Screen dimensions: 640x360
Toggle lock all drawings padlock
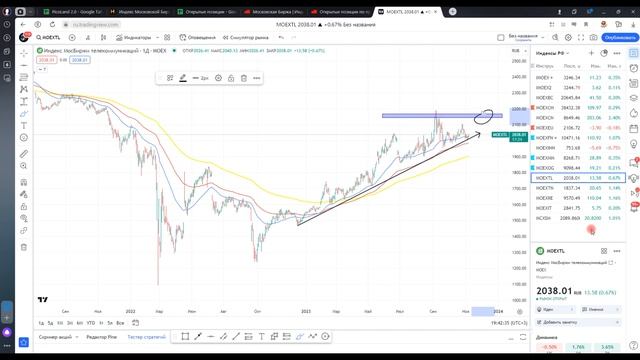pos(24,207)
